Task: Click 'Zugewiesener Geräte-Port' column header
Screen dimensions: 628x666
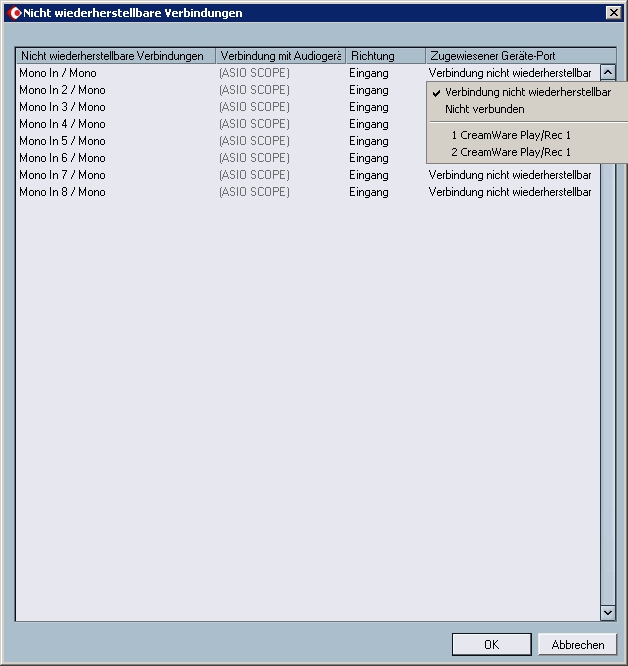Action: (521, 56)
